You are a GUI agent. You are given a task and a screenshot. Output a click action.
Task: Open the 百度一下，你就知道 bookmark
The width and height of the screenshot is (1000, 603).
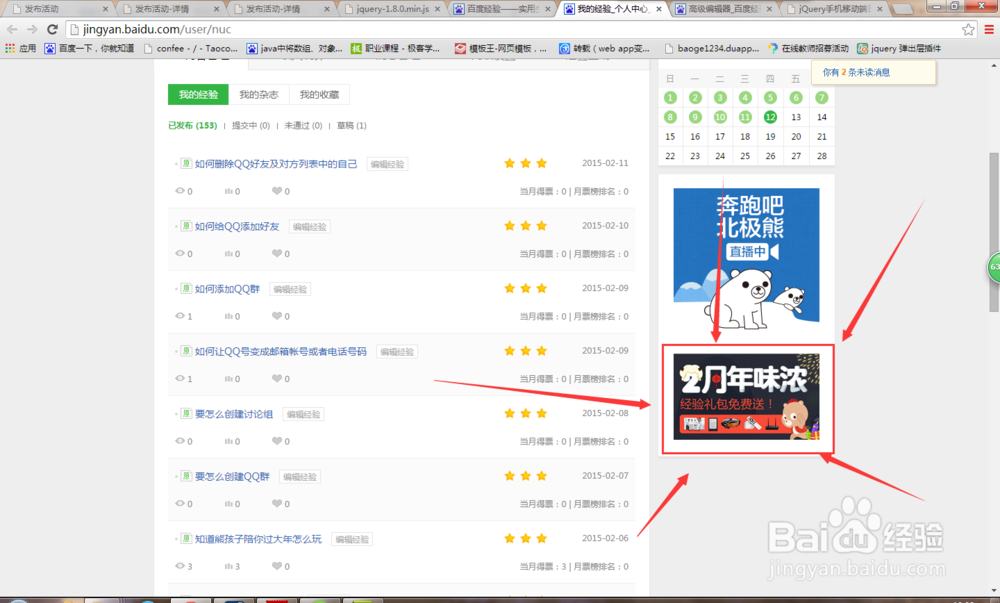(89, 48)
